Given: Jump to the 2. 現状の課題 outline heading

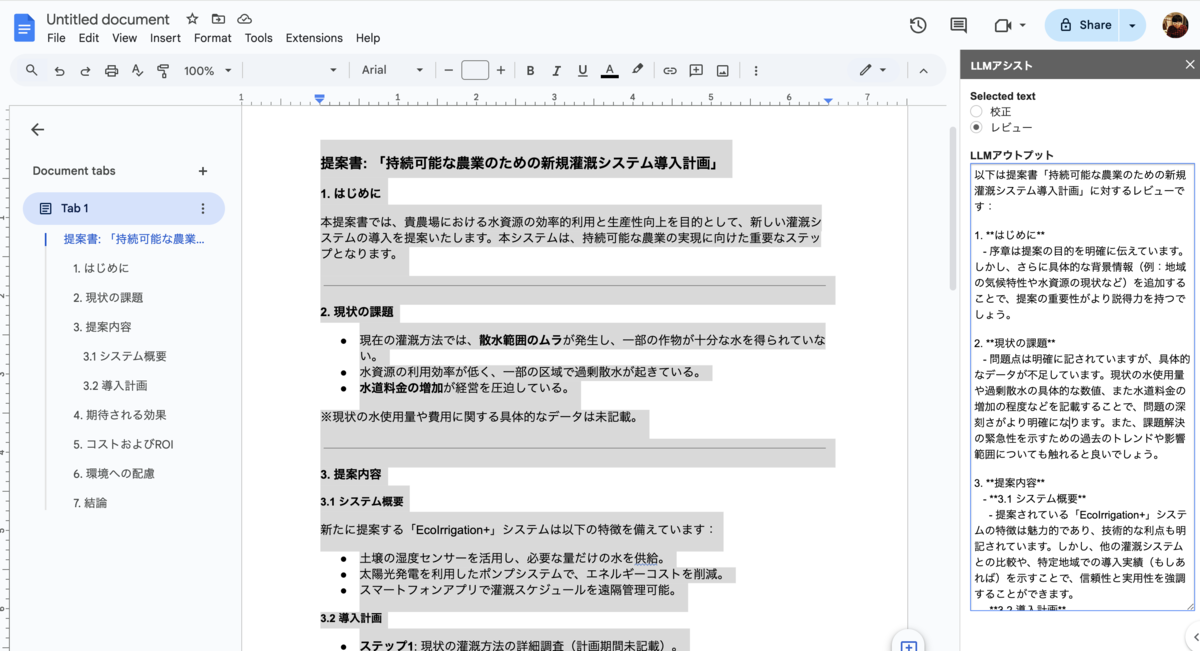Looking at the screenshot, I should [x=108, y=297].
